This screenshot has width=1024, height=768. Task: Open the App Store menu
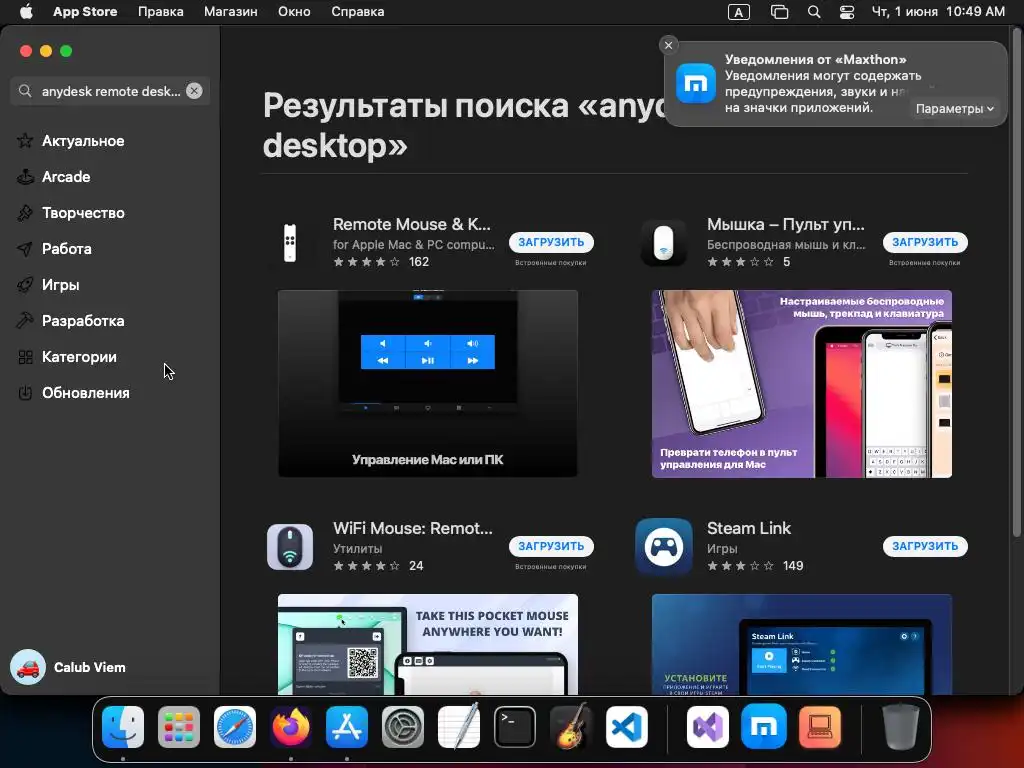coord(85,12)
